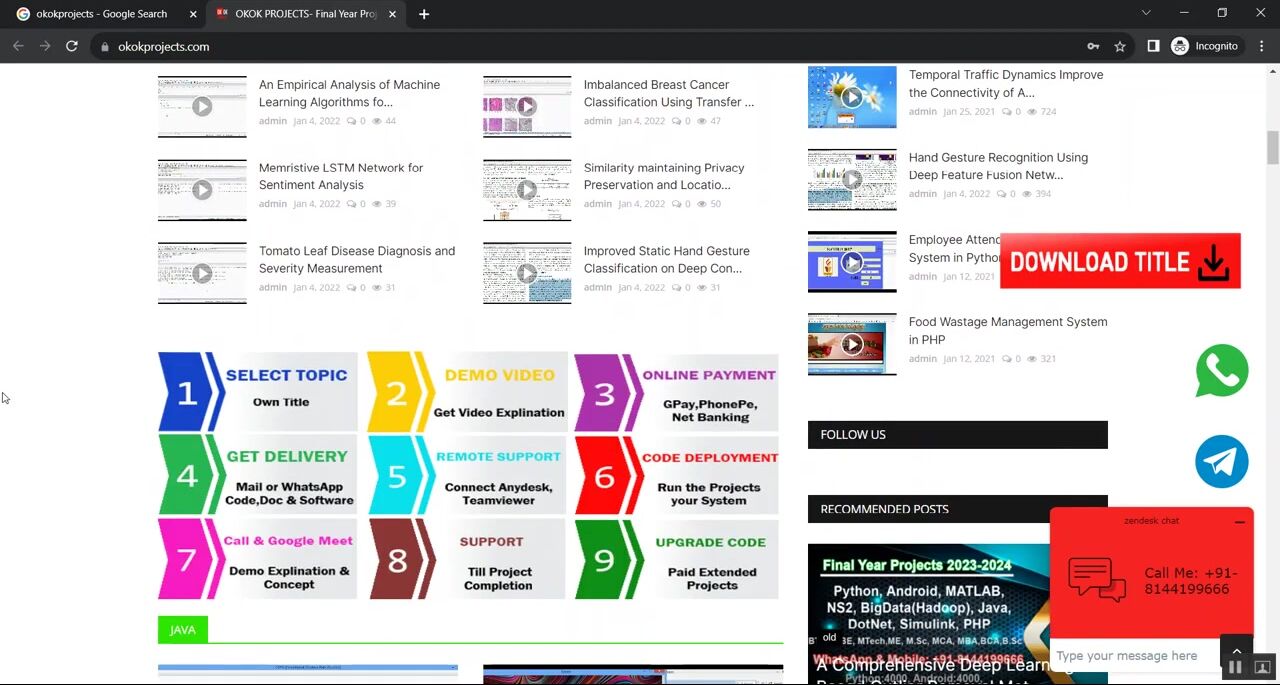Click the 'Upgrade Code' step 9 banner

[x=676, y=559]
